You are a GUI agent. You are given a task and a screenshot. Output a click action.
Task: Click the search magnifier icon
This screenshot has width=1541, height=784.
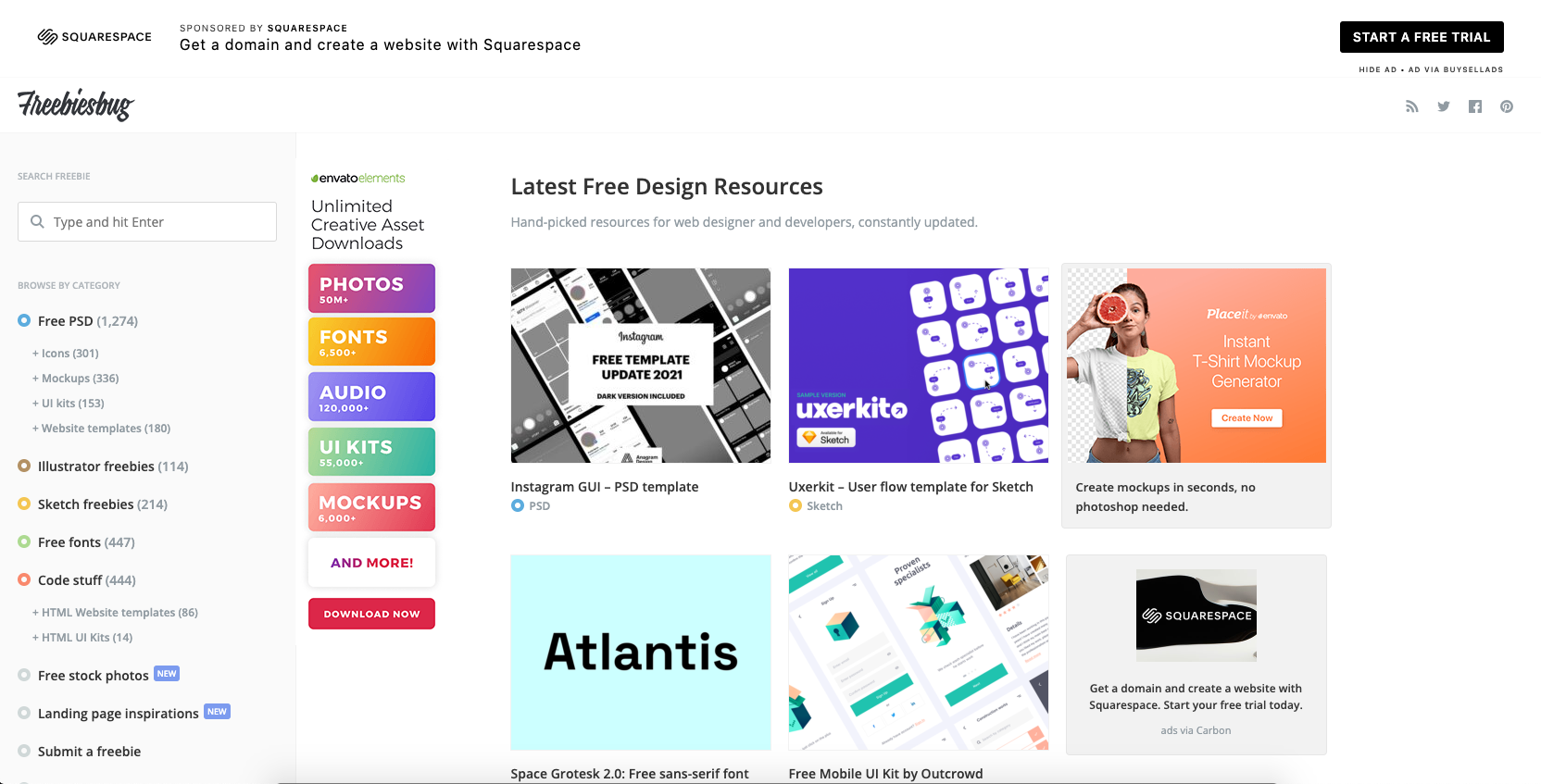[38, 222]
